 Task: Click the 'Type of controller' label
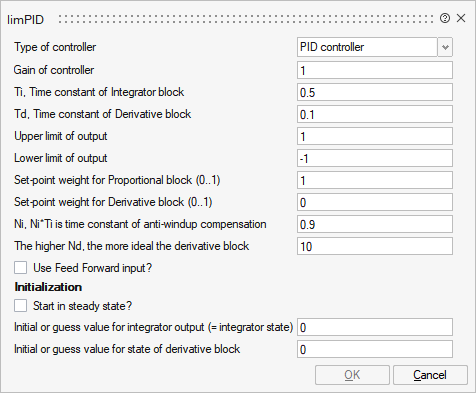55,47
